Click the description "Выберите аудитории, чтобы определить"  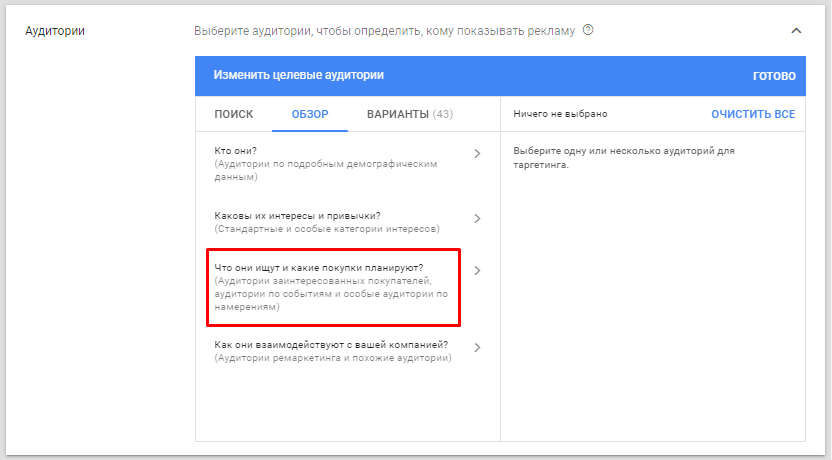tap(384, 31)
